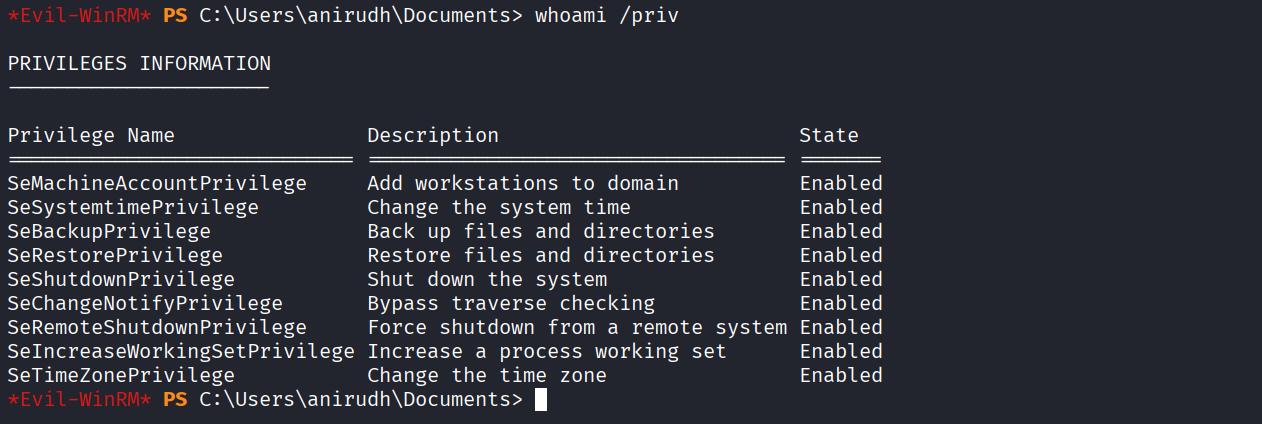
Task: Click 'Back up files and directories' description
Action: pos(541,232)
